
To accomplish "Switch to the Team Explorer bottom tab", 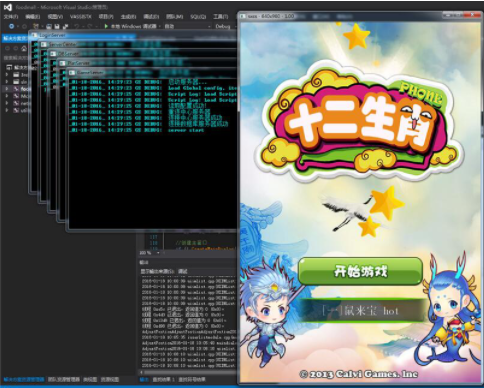I will click(x=64, y=379).
